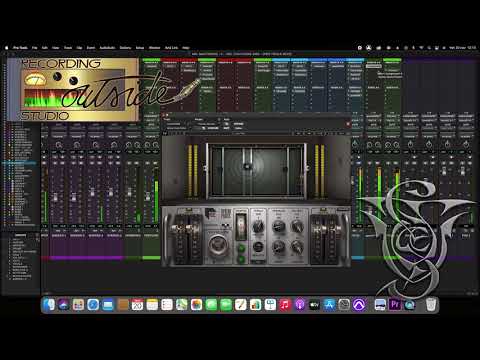Adjust the plugin's left input fader

click(177, 229)
